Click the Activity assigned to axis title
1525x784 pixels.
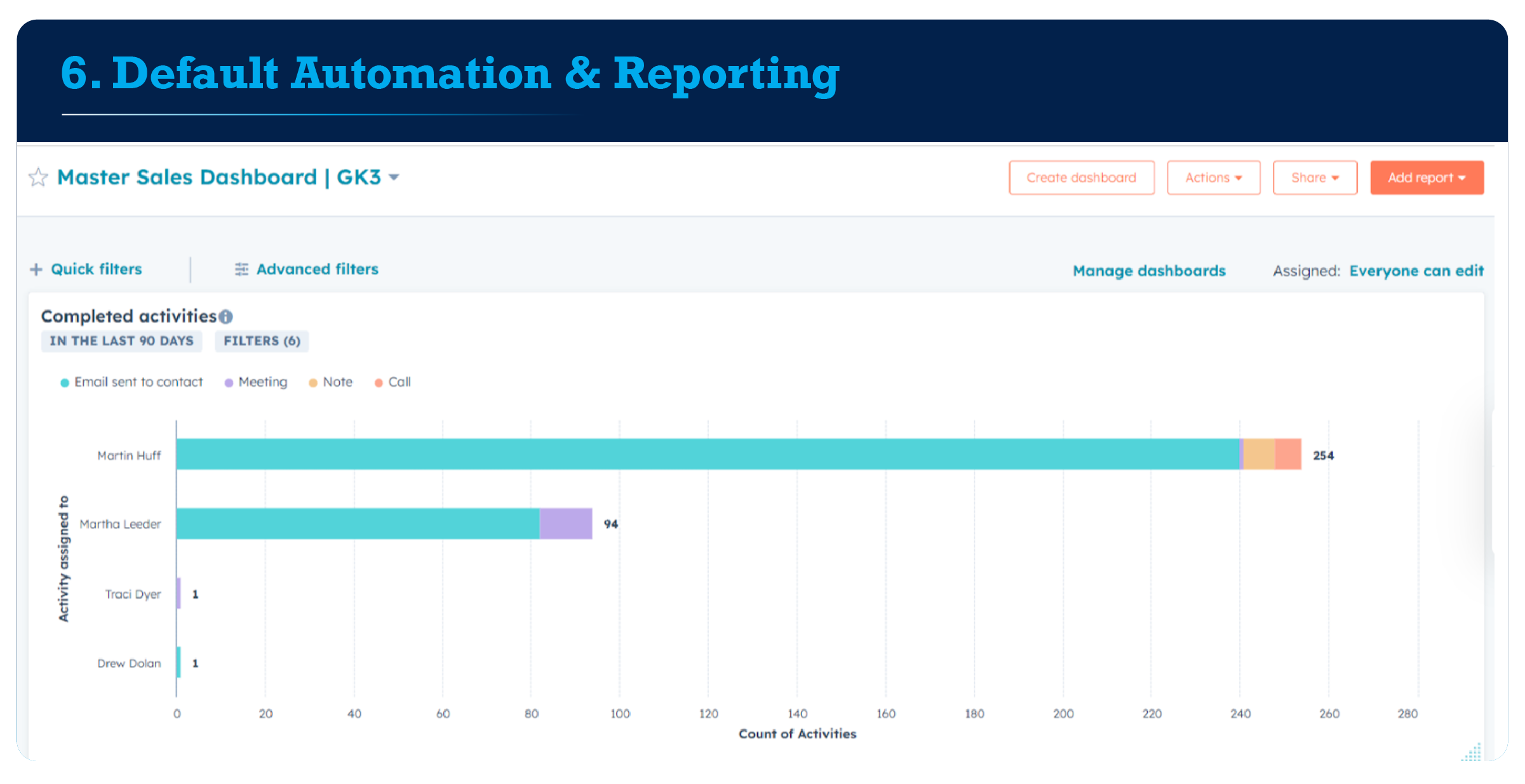pos(64,559)
